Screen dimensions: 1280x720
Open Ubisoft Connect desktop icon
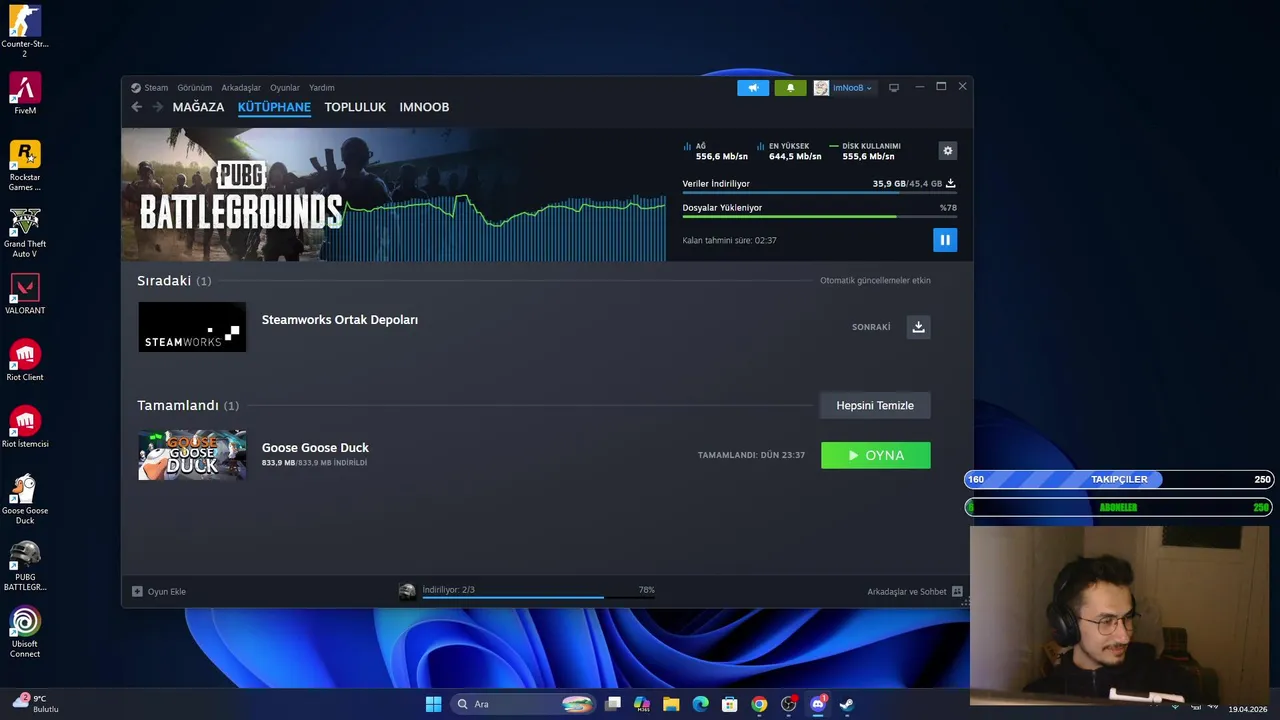tap(25, 632)
